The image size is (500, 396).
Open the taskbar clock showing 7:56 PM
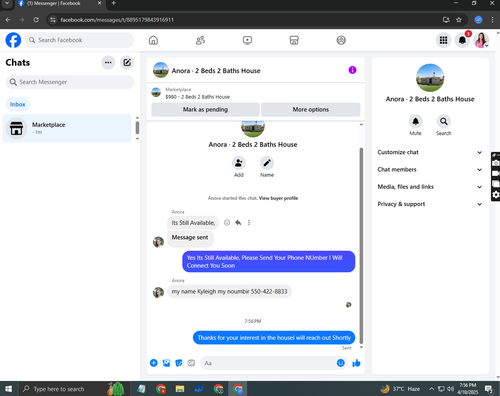point(467,389)
